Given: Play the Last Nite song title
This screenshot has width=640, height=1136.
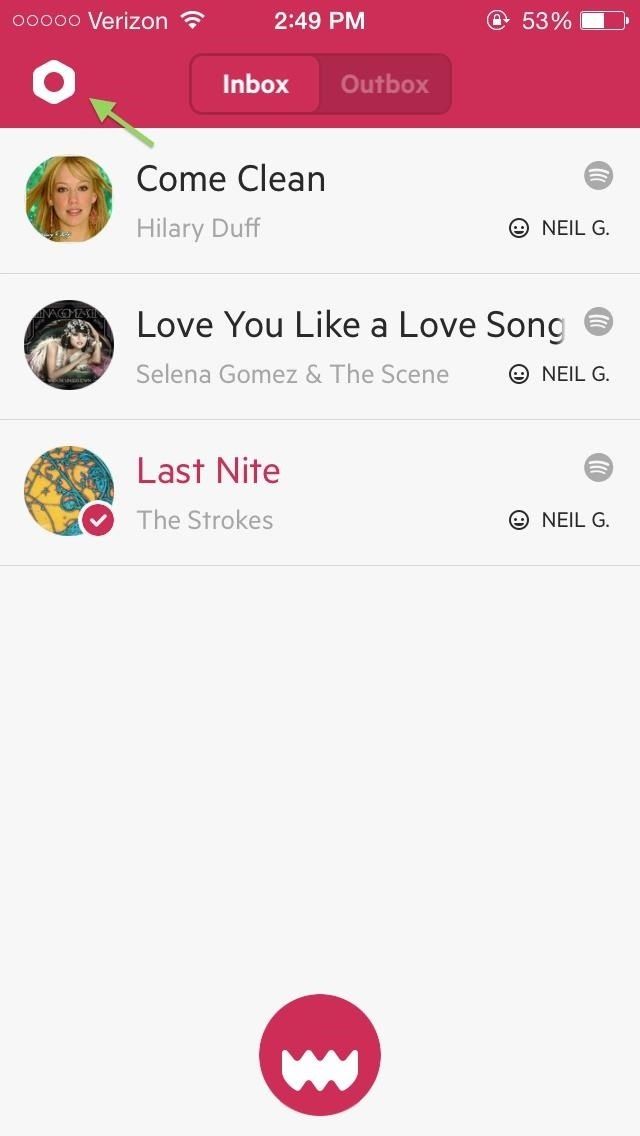Looking at the screenshot, I should tap(208, 470).
